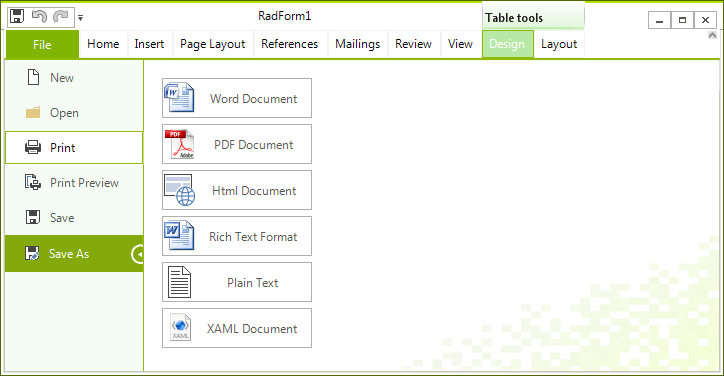The width and height of the screenshot is (724, 376).
Task: Save as Word Document
Action: pos(237,98)
